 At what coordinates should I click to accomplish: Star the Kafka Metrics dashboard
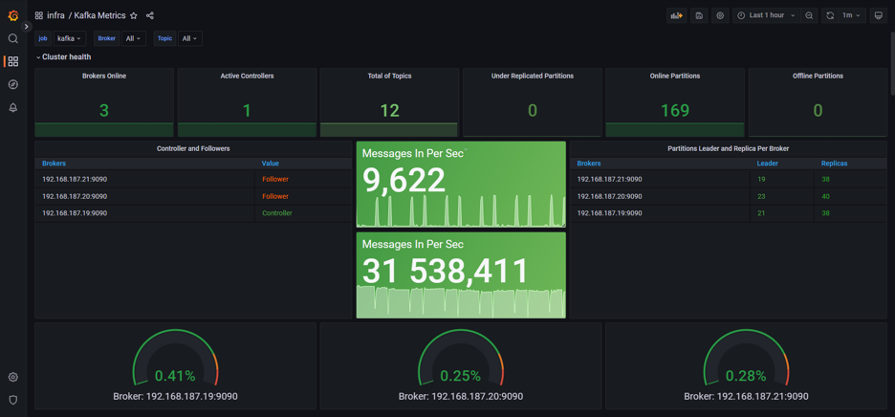tap(134, 16)
